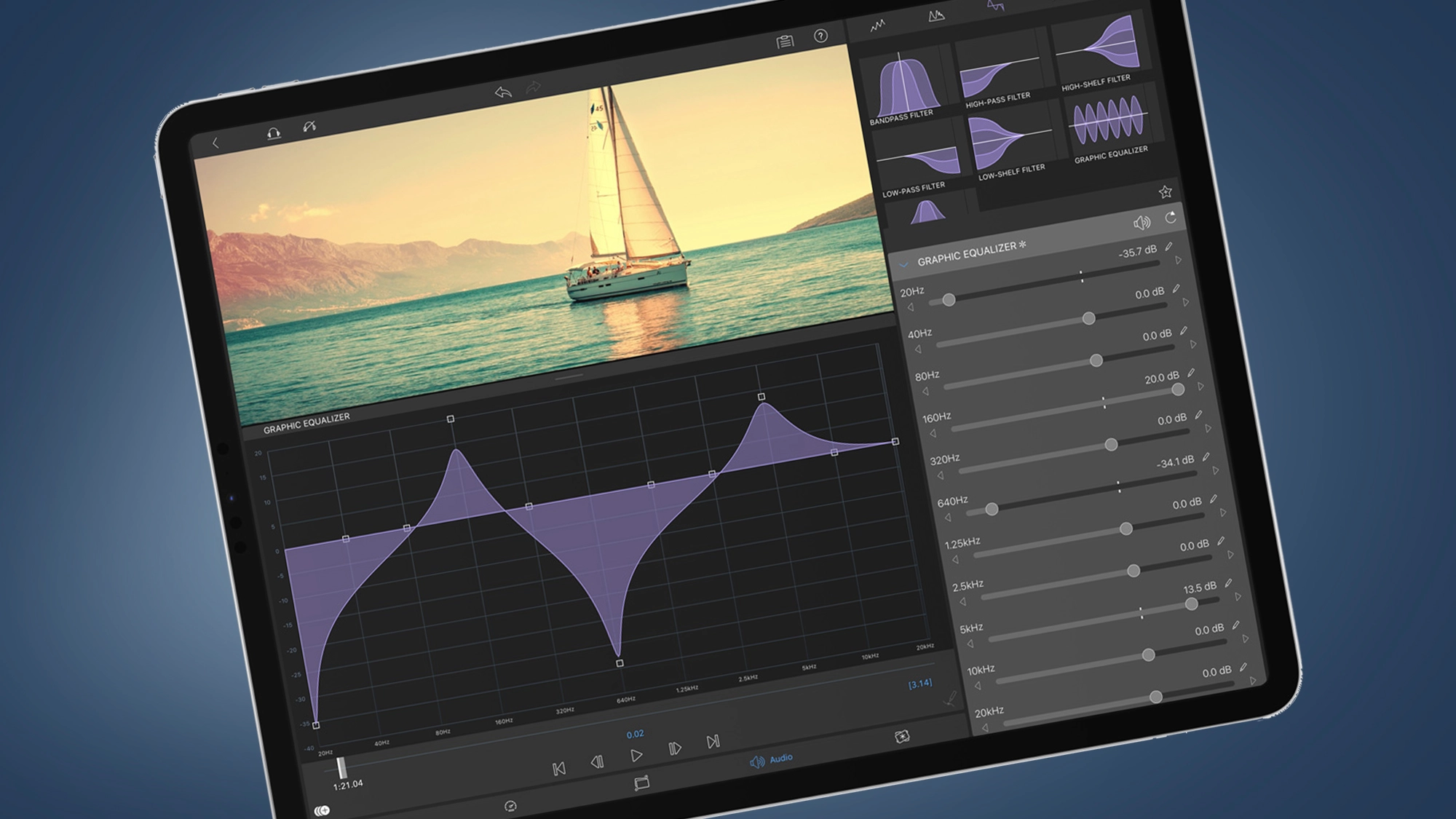Screen dimensions: 1456x819
Task: Decrease the 40Hz band with the left arrow
Action: pyautogui.click(x=918, y=349)
